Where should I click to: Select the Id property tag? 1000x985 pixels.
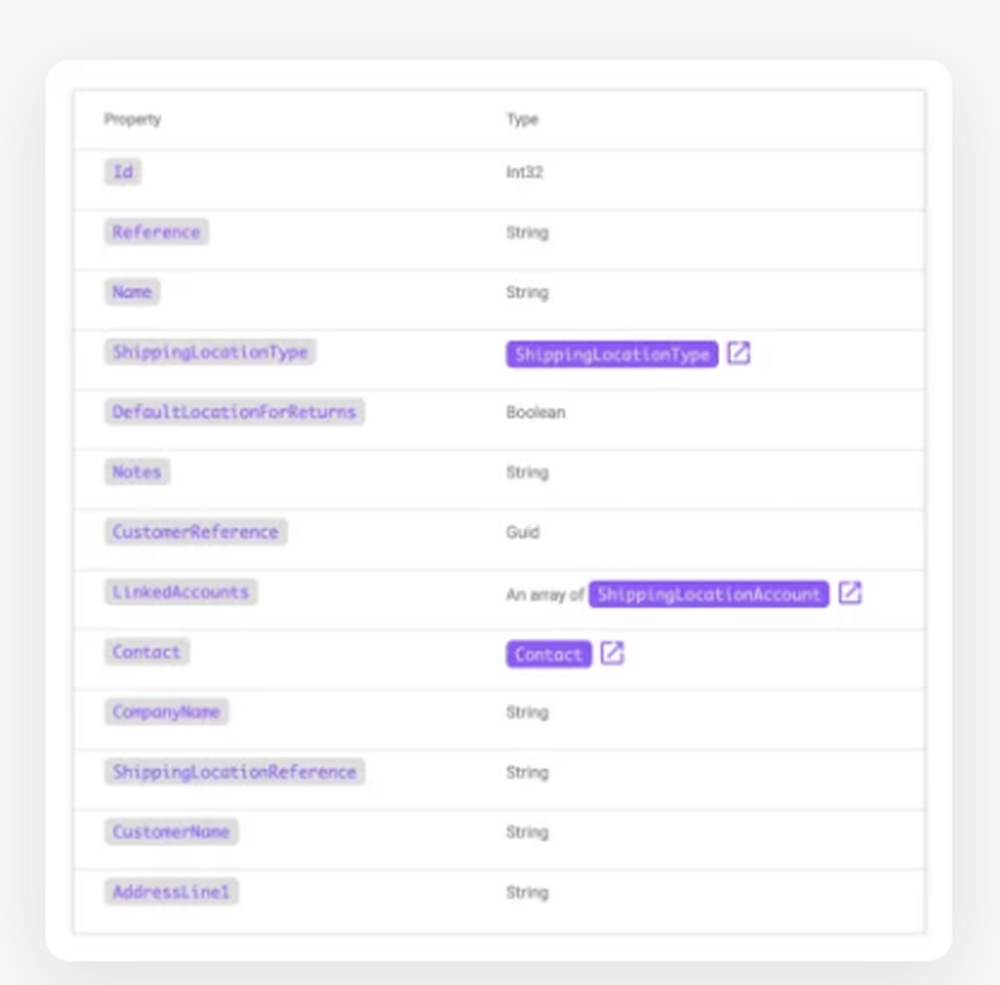pyautogui.click(x=123, y=172)
